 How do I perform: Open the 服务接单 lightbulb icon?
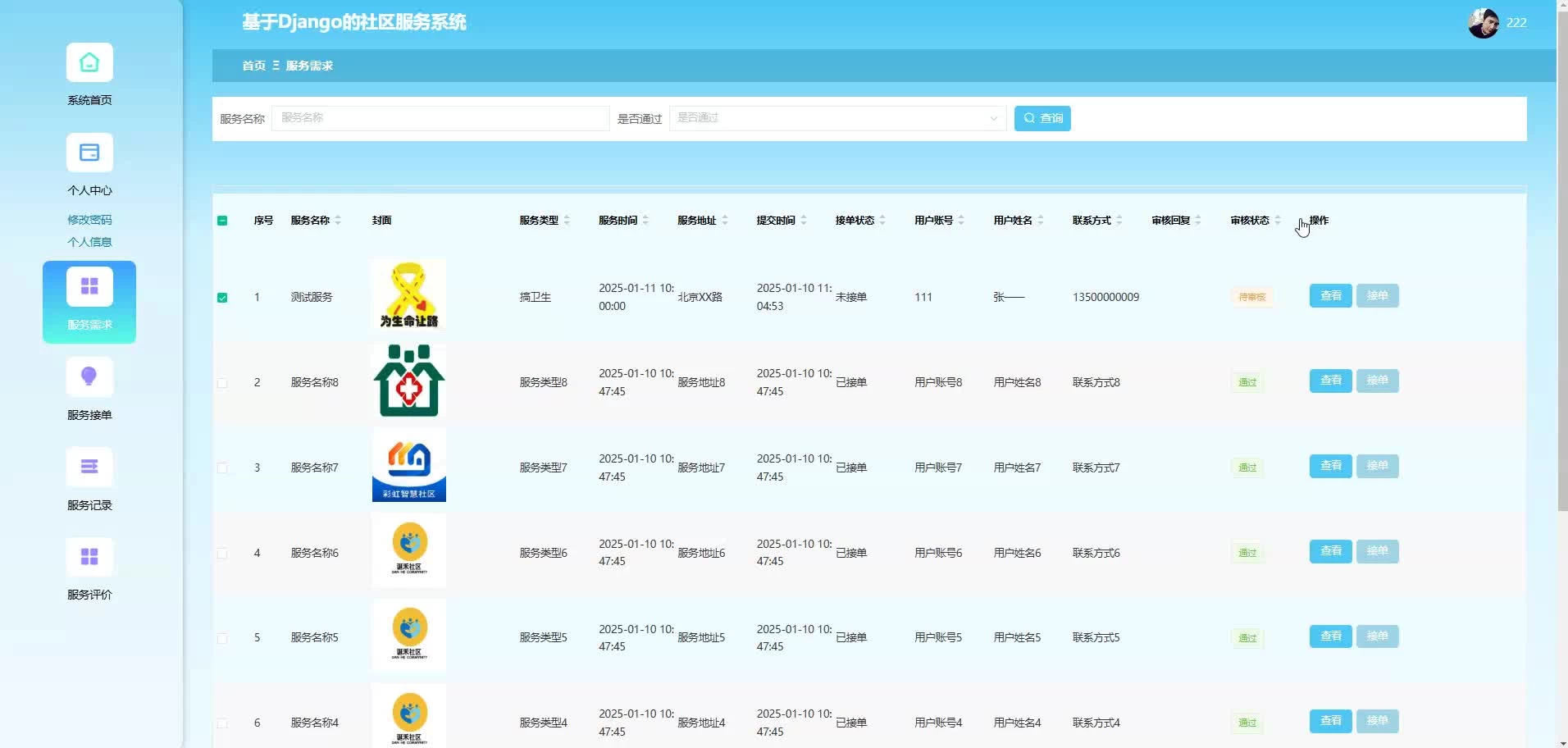click(x=89, y=377)
